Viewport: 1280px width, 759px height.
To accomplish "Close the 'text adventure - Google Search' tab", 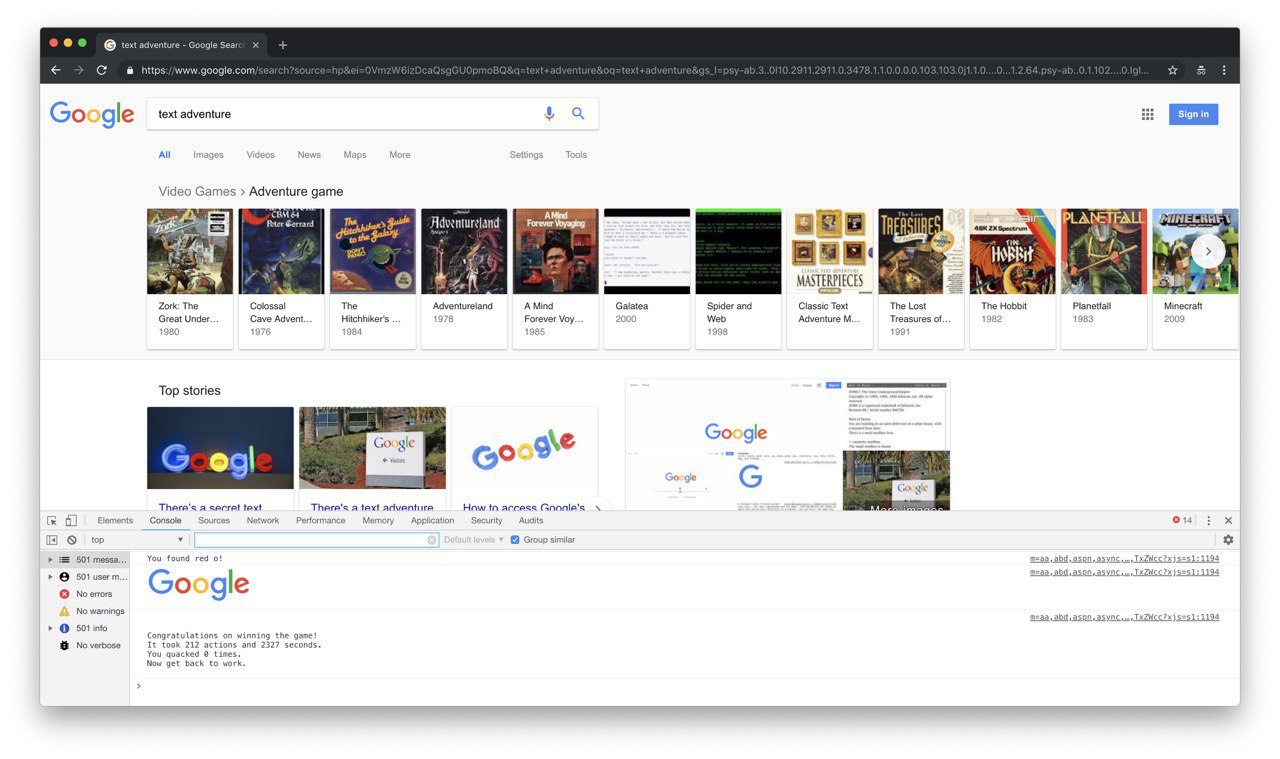I will (x=256, y=45).
